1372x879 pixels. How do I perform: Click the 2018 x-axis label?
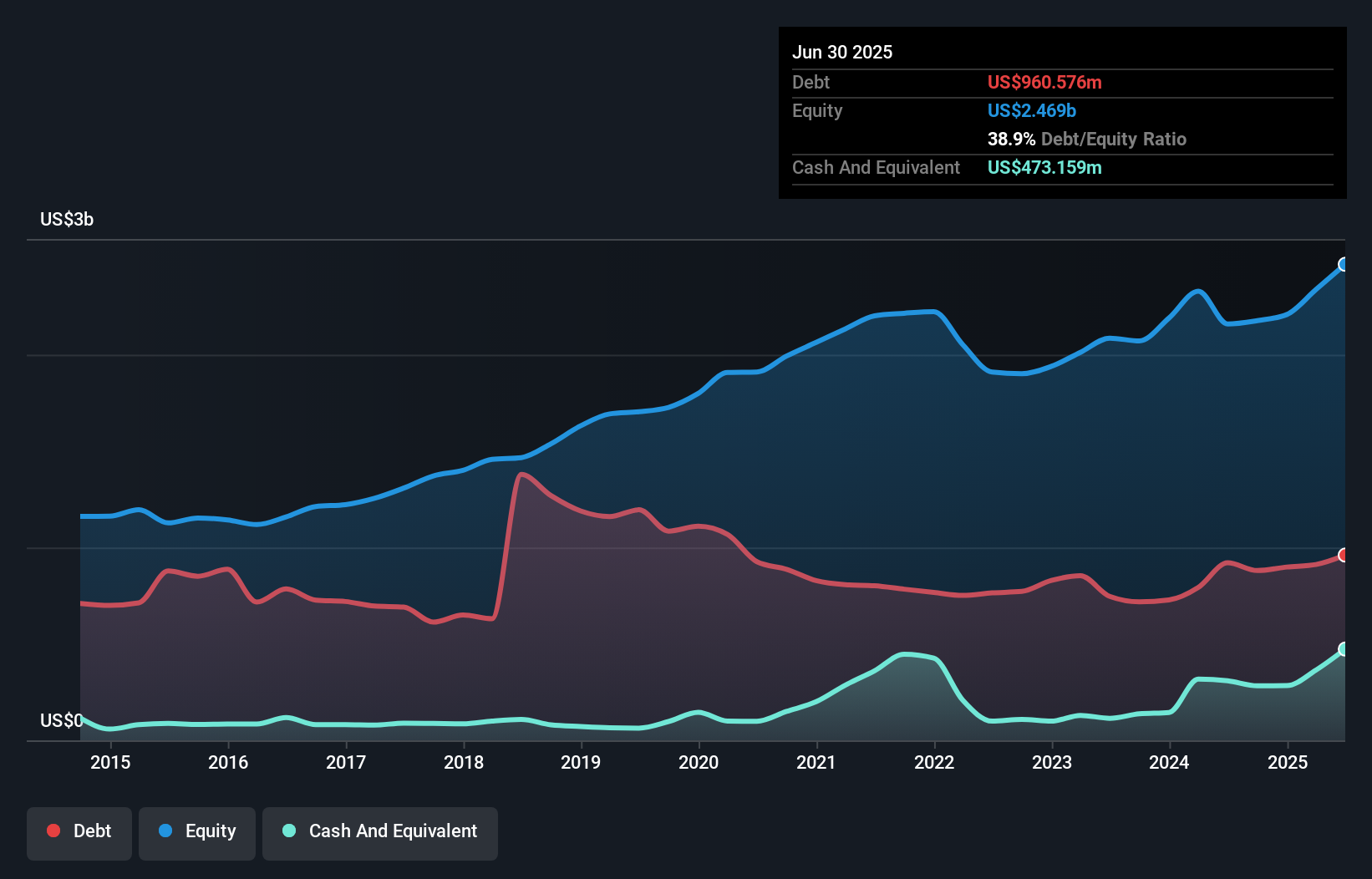click(464, 762)
